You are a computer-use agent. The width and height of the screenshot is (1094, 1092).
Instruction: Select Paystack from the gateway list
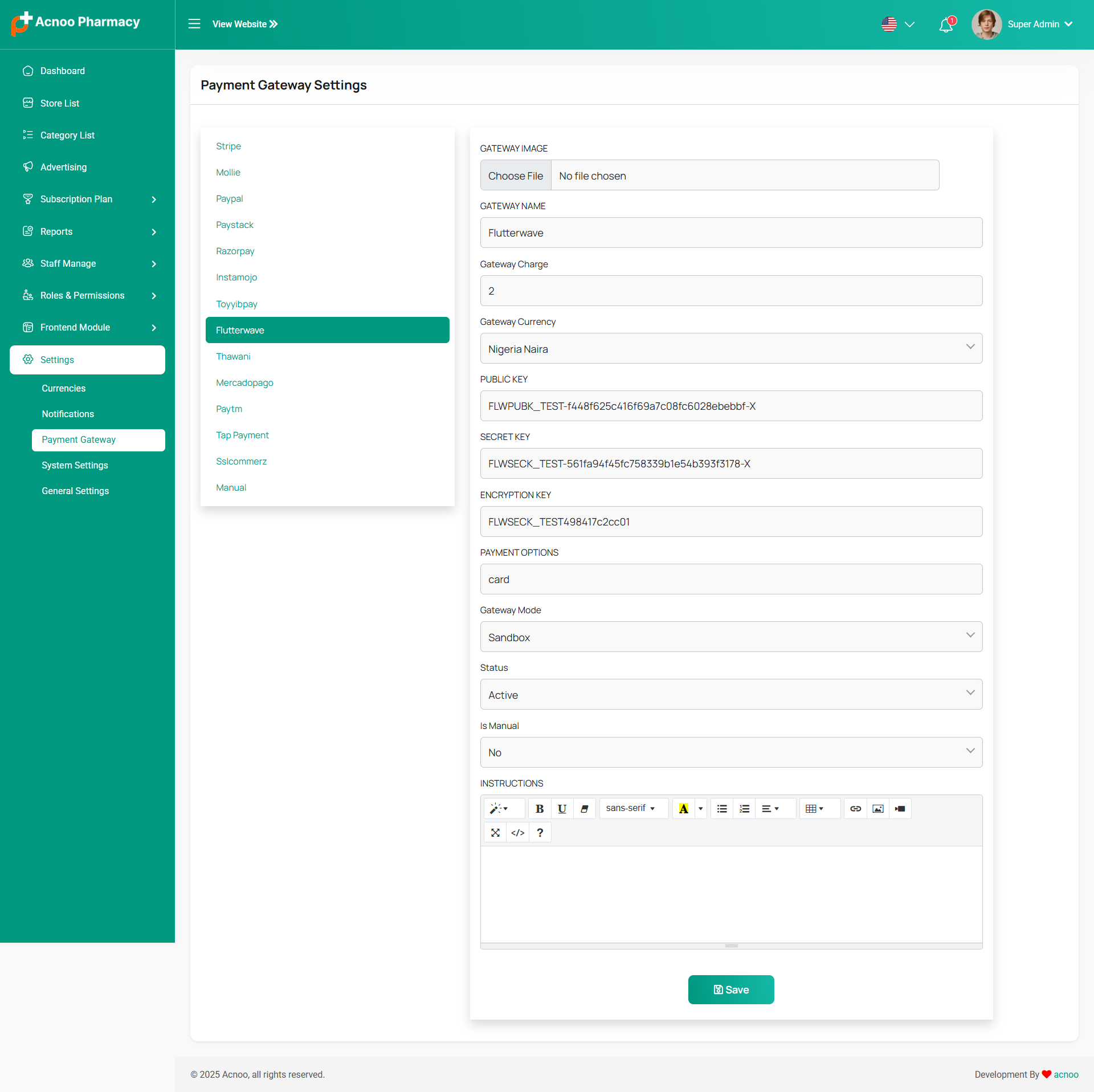[235, 225]
